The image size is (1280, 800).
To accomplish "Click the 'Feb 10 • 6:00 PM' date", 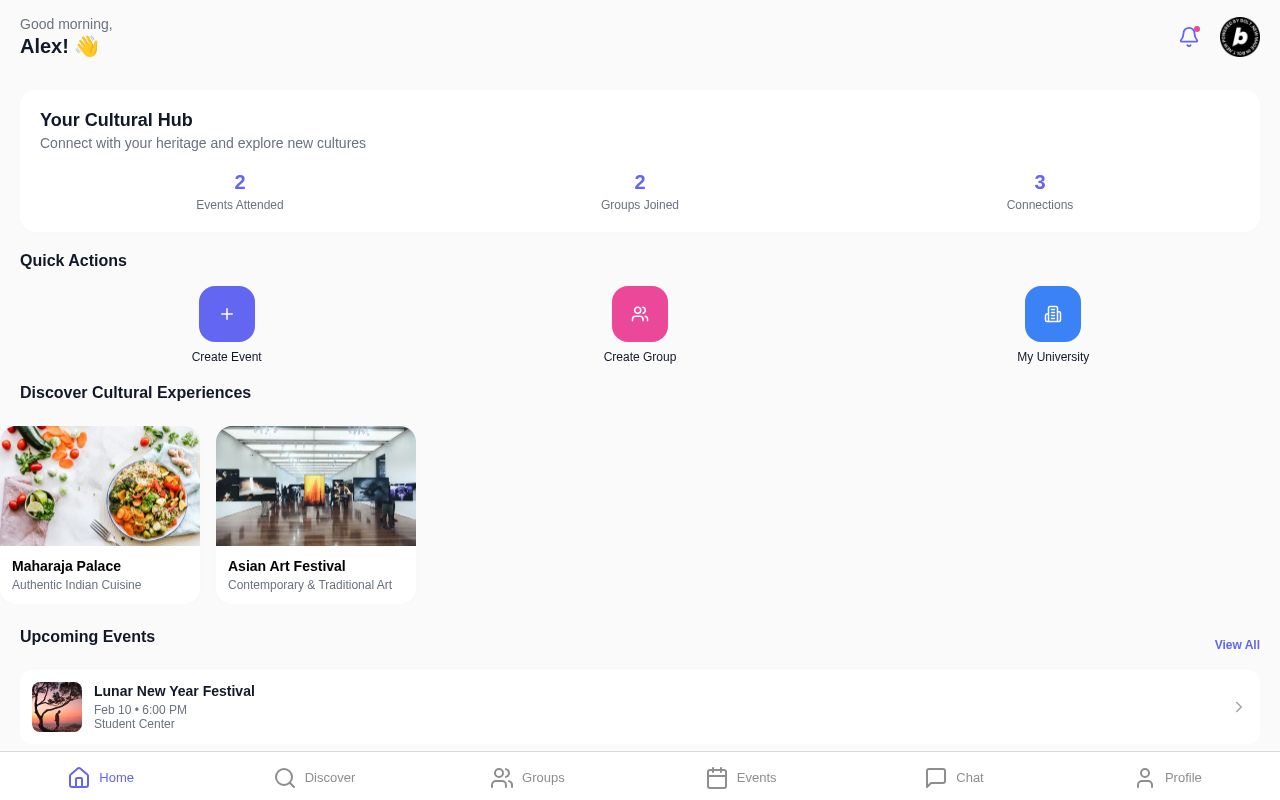I will (140, 710).
